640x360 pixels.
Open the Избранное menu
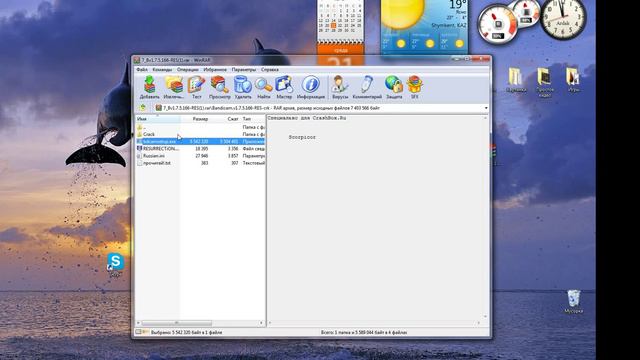point(215,70)
